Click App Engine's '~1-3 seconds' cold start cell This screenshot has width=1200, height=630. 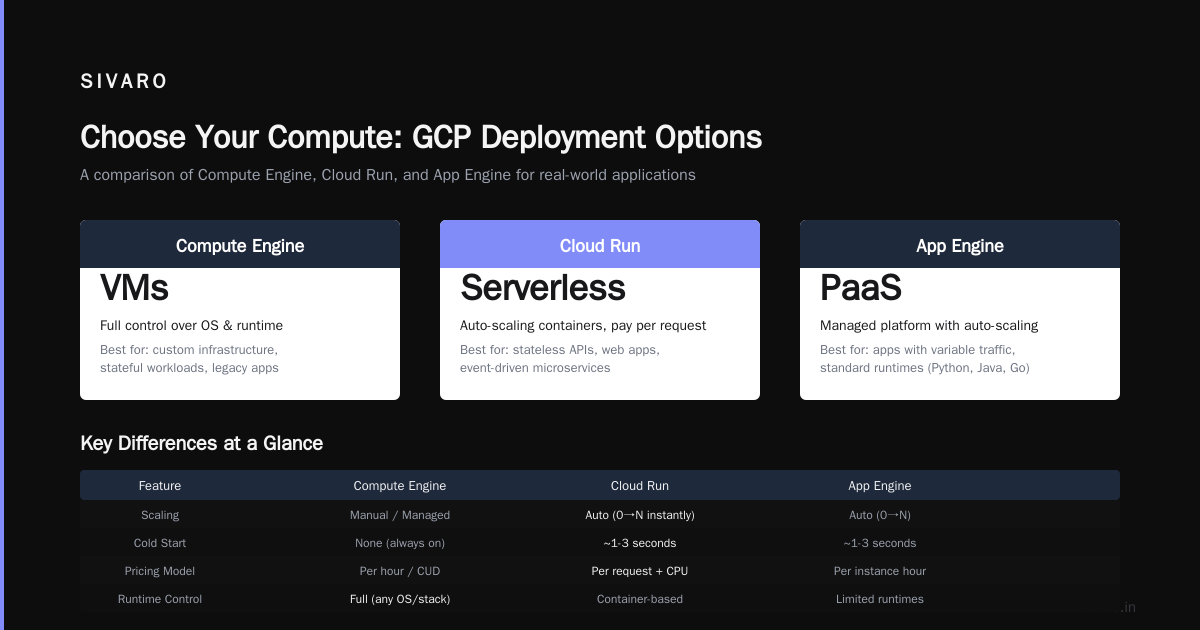tap(880, 543)
